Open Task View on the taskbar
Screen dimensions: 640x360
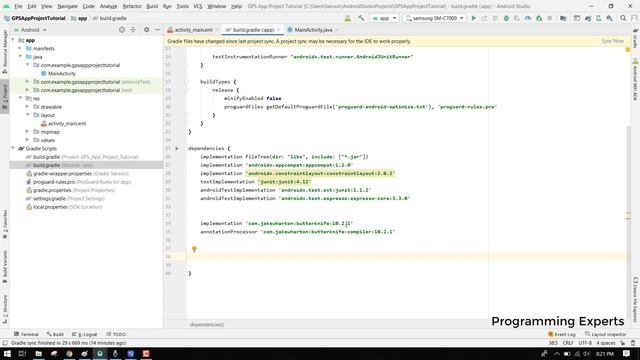[x=22, y=353]
